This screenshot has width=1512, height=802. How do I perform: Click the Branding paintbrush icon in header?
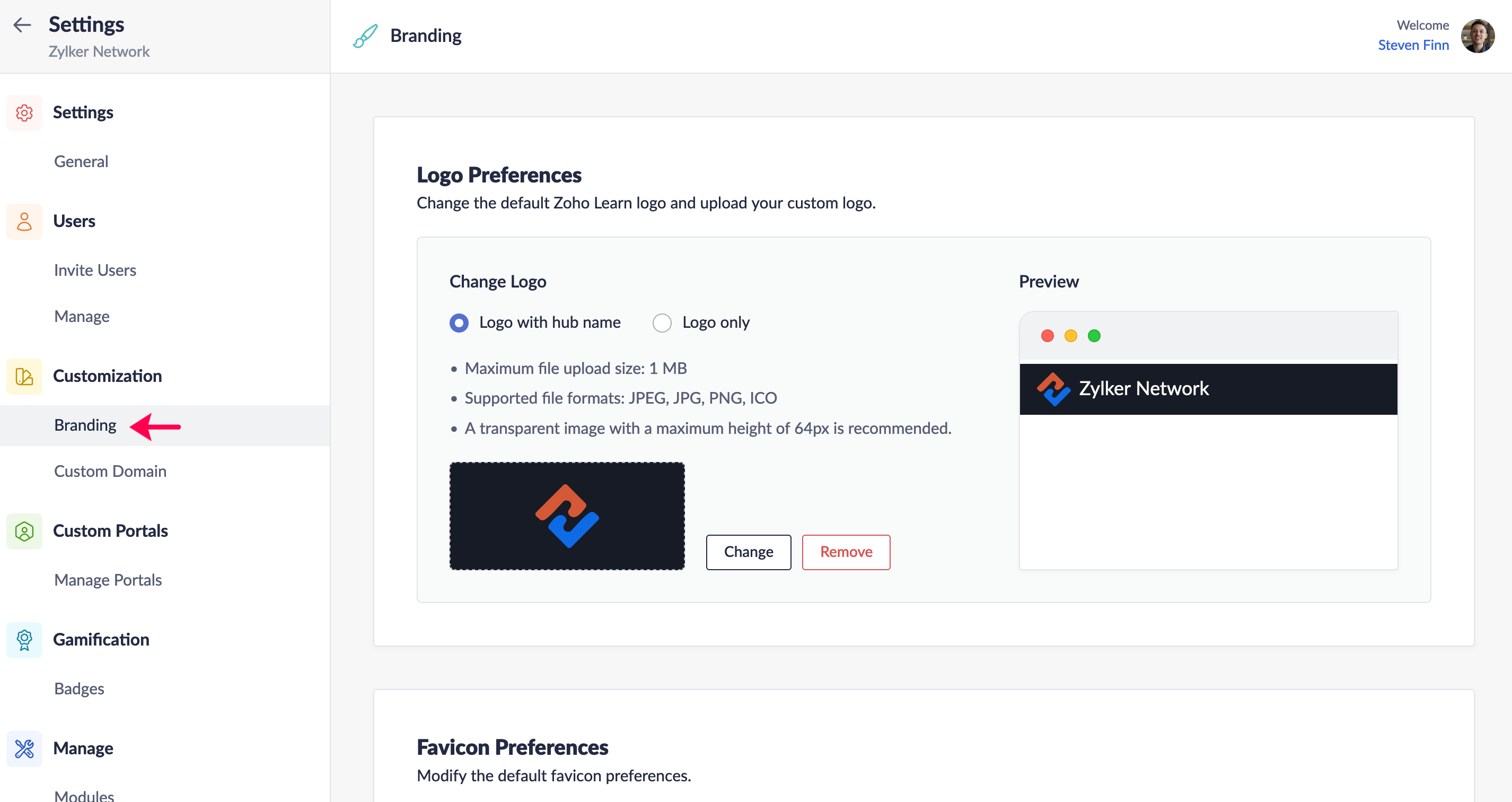(x=365, y=36)
